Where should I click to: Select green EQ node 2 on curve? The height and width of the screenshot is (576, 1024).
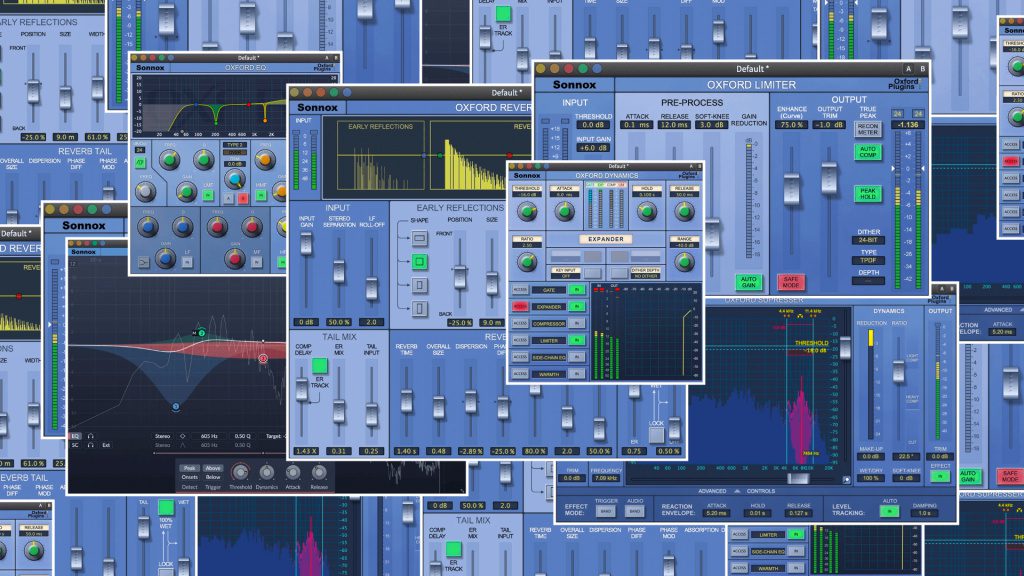pyautogui.click(x=202, y=333)
